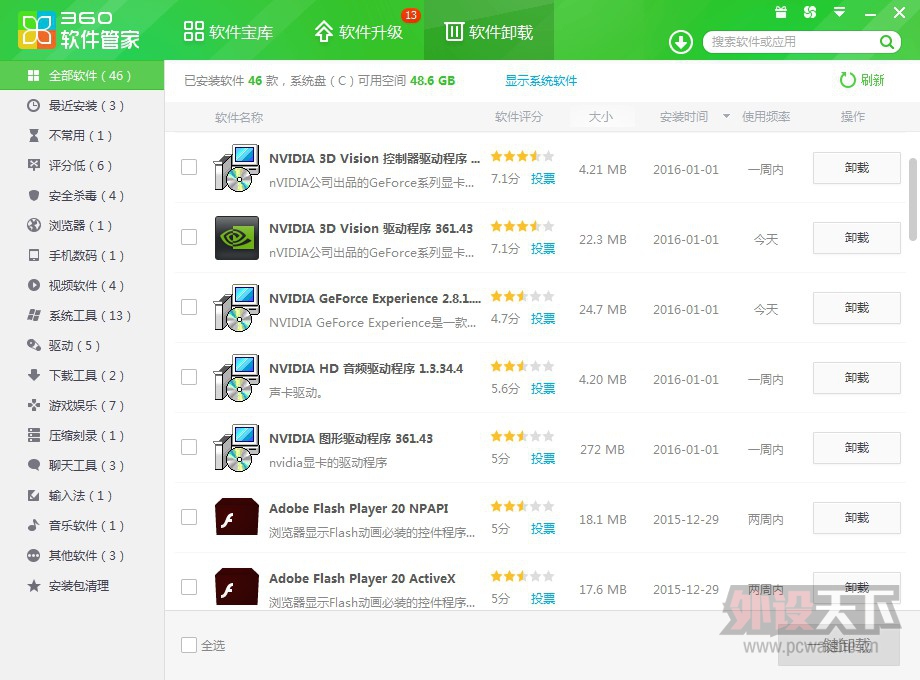Click the 安装时间 sort arrow
This screenshot has height=680, width=920.
tap(726, 116)
